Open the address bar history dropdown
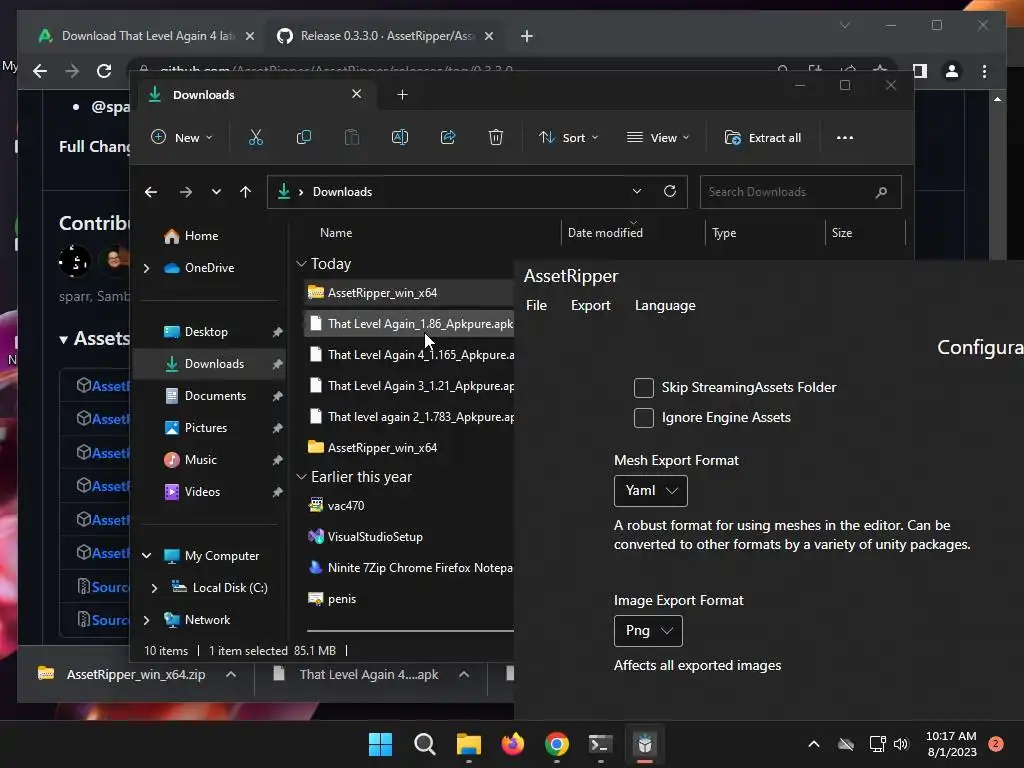The image size is (1024, 768). 636,191
